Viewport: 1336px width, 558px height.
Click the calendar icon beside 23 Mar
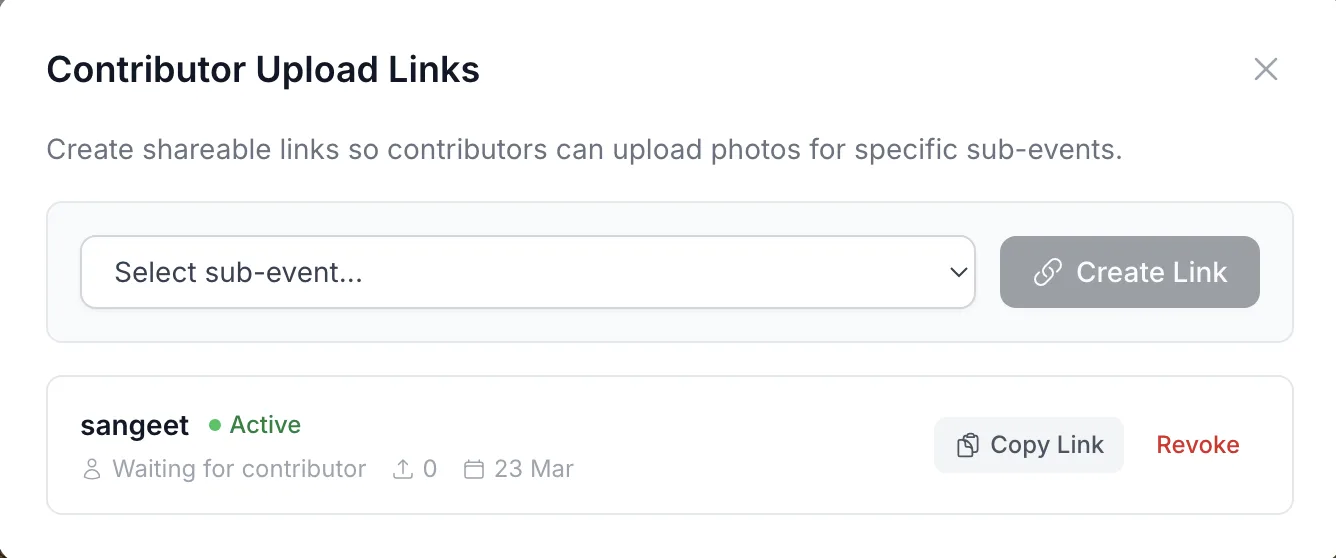474,469
